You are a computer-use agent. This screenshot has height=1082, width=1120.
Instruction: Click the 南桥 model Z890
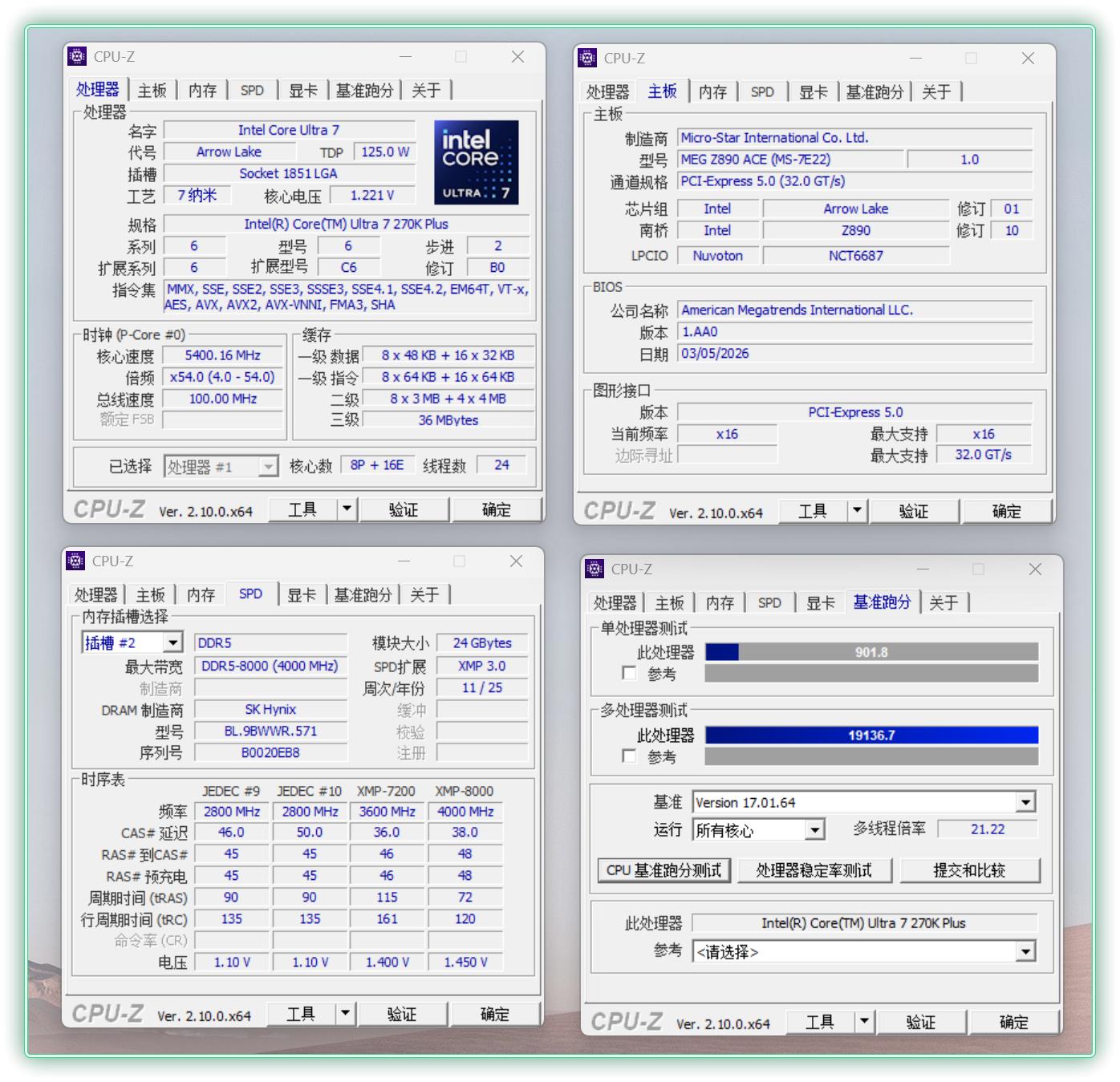coord(856,230)
